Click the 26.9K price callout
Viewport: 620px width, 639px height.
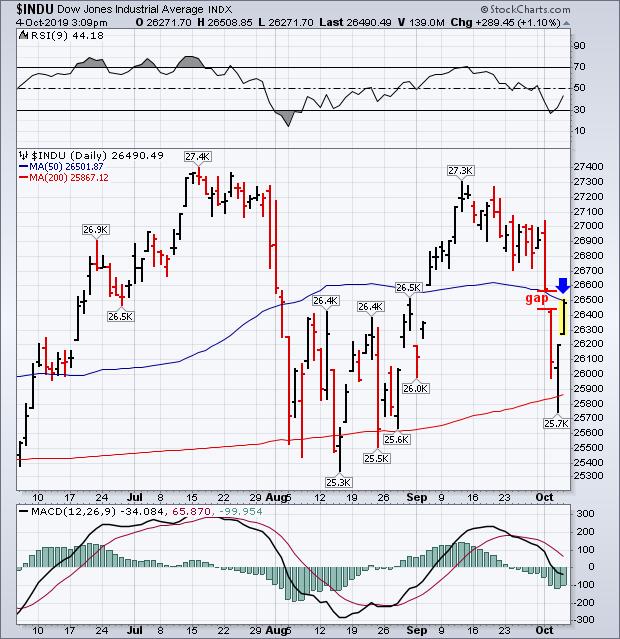96,230
